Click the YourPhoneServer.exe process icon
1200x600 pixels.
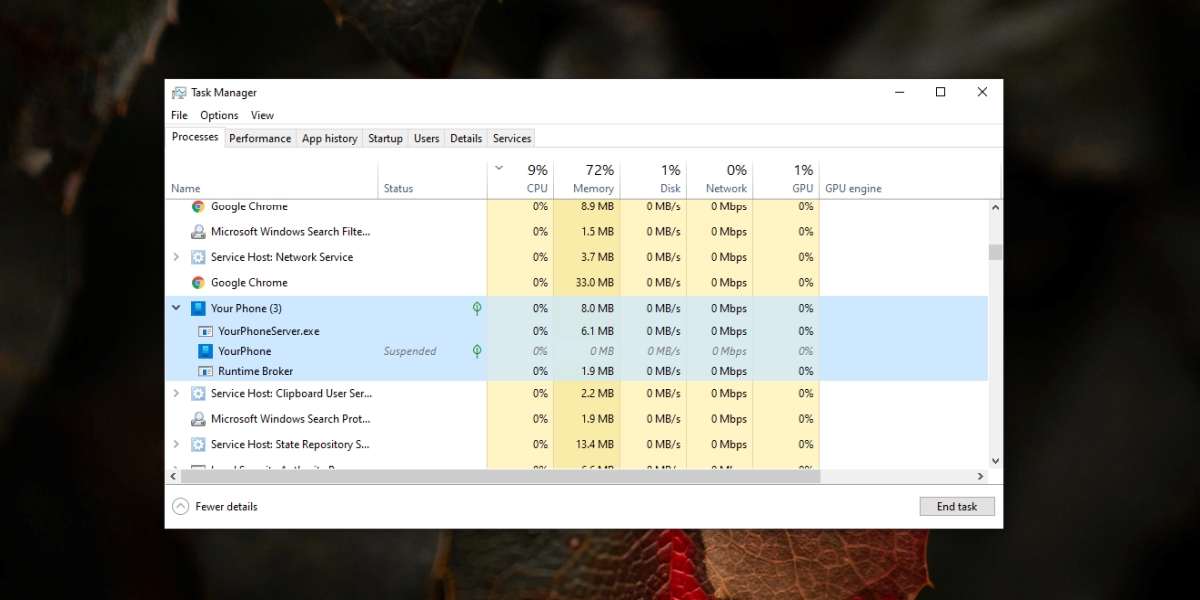click(205, 331)
